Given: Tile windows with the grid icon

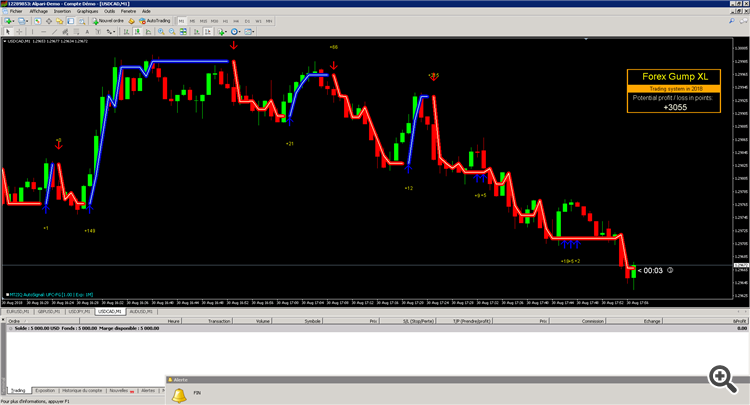Looking at the screenshot, I should click(x=183, y=32).
